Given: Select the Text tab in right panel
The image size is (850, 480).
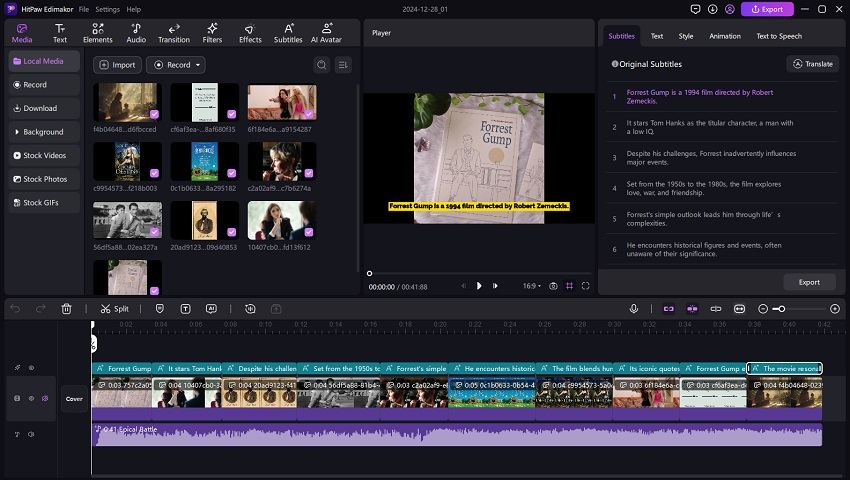Looking at the screenshot, I should [x=656, y=36].
